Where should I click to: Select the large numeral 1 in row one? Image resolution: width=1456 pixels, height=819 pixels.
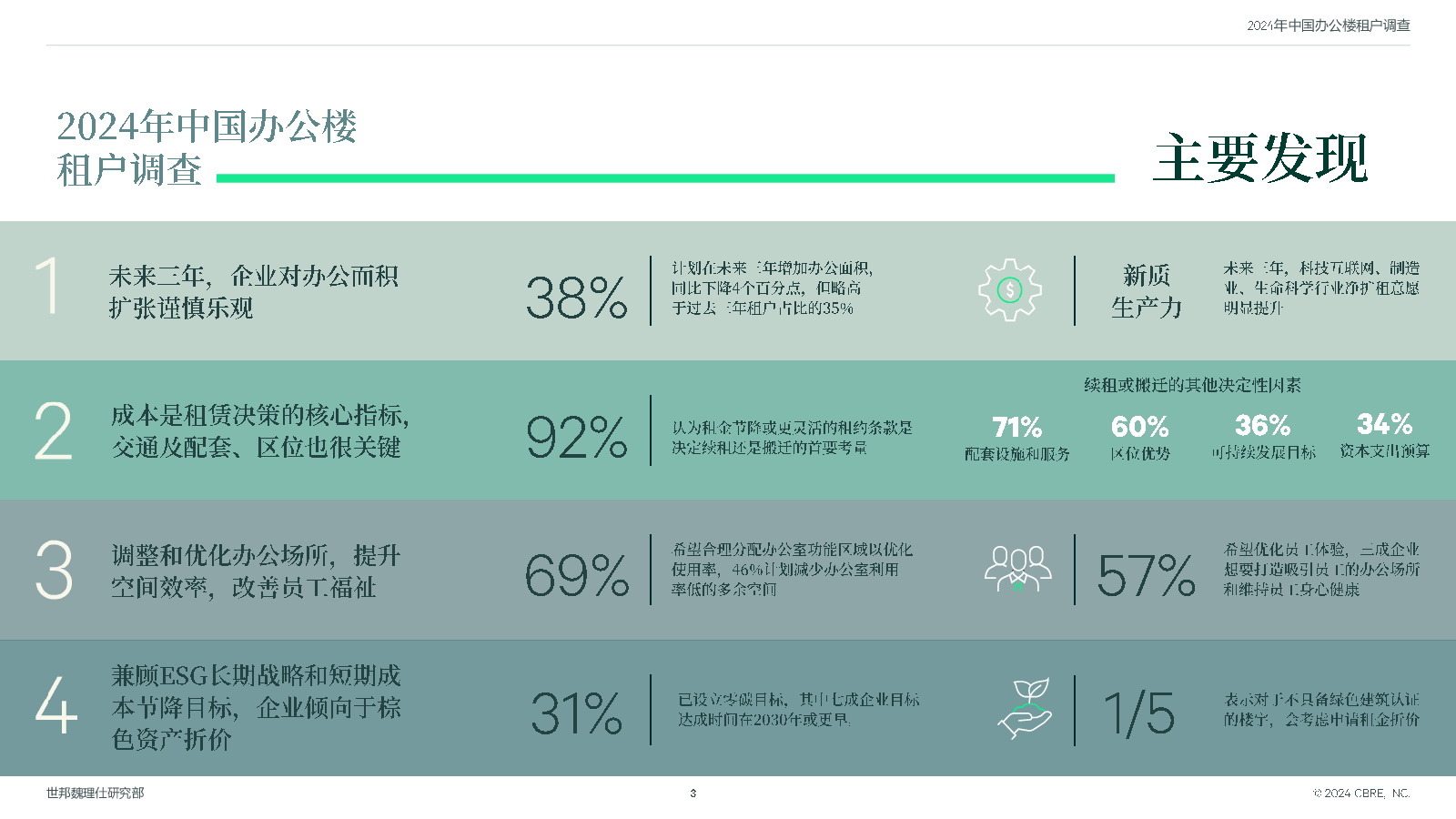click(x=47, y=286)
